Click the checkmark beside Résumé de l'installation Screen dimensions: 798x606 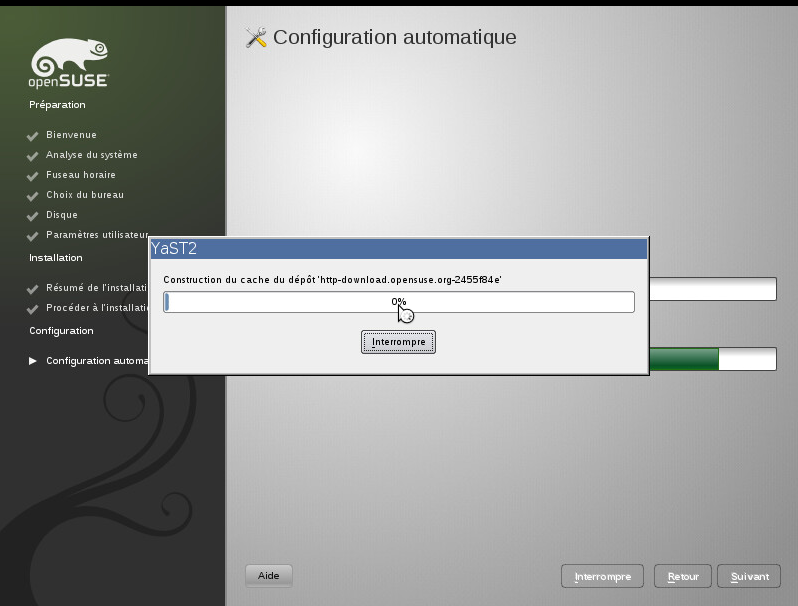point(33,289)
